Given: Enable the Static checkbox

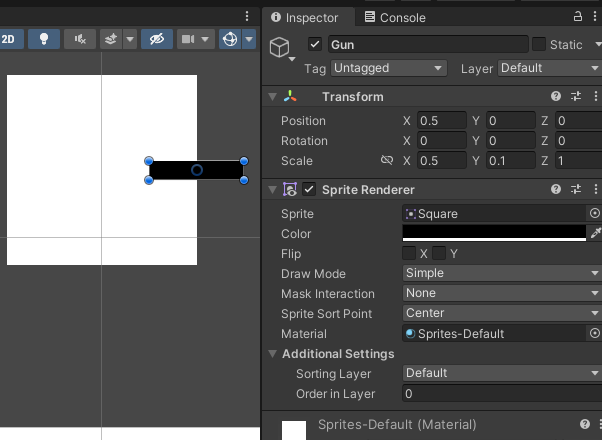Looking at the screenshot, I should click(x=539, y=44).
